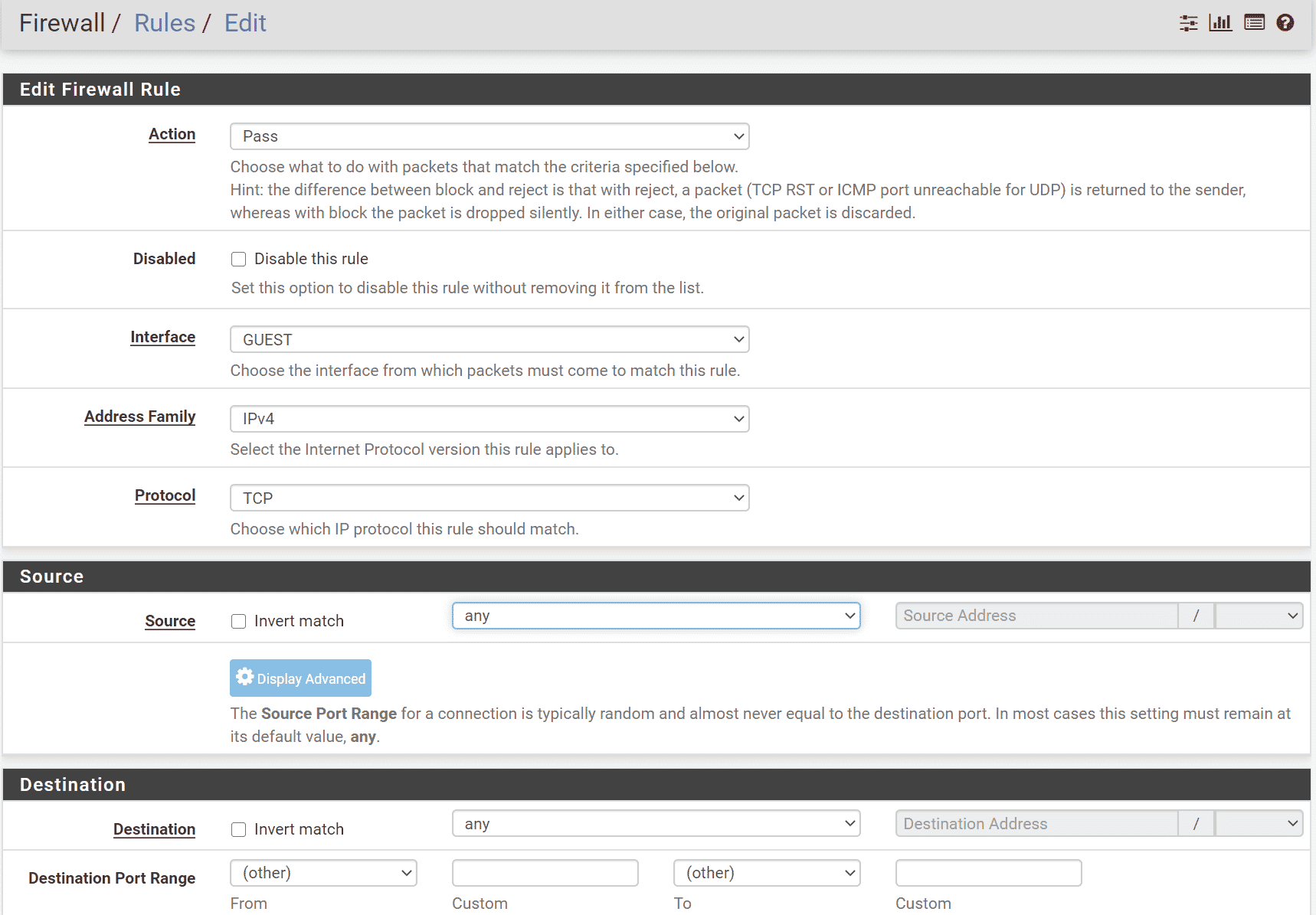
Task: Click the help question mark icon
Action: 1285,23
